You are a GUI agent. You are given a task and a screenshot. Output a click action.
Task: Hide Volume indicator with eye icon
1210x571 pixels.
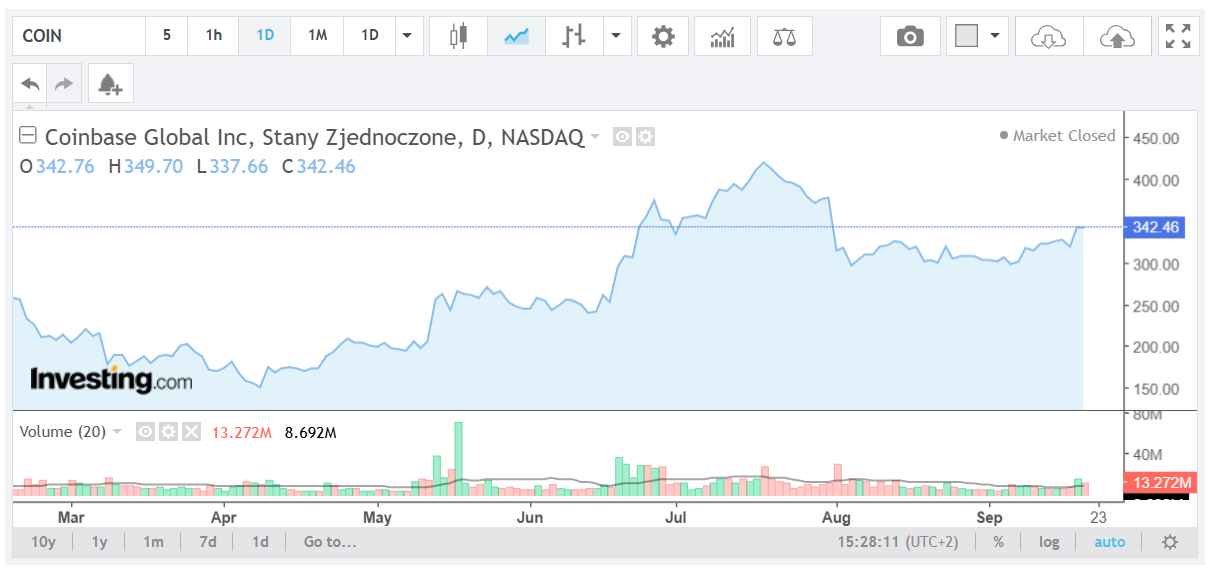[x=145, y=432]
